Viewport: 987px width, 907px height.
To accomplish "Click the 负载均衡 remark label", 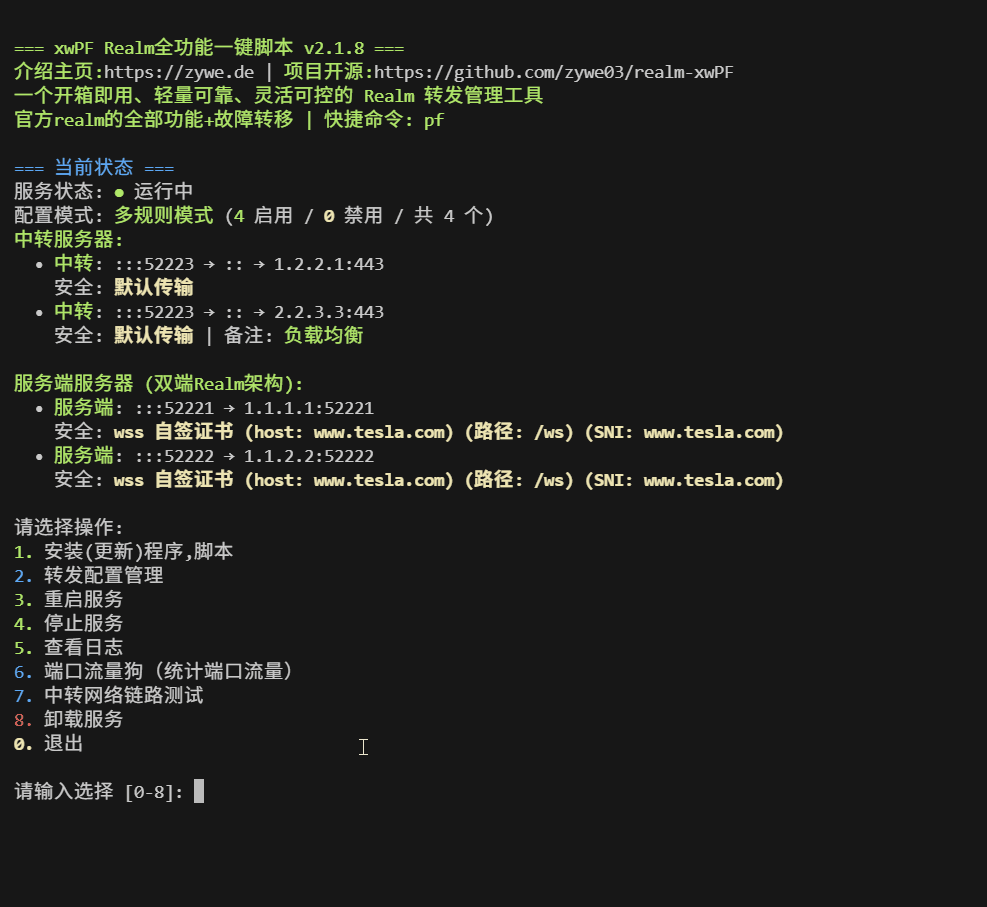I will click(323, 336).
